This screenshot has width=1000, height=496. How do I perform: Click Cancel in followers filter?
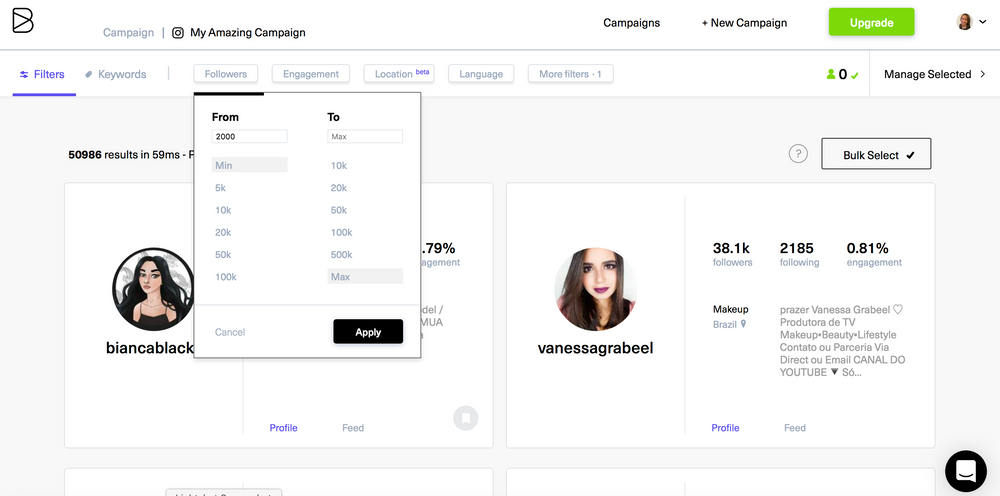[230, 332]
